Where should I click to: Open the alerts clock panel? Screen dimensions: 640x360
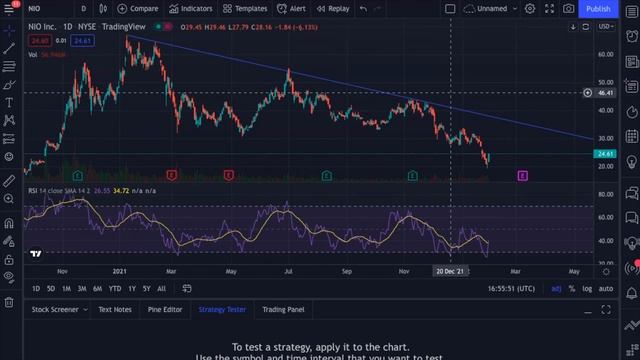click(x=631, y=36)
